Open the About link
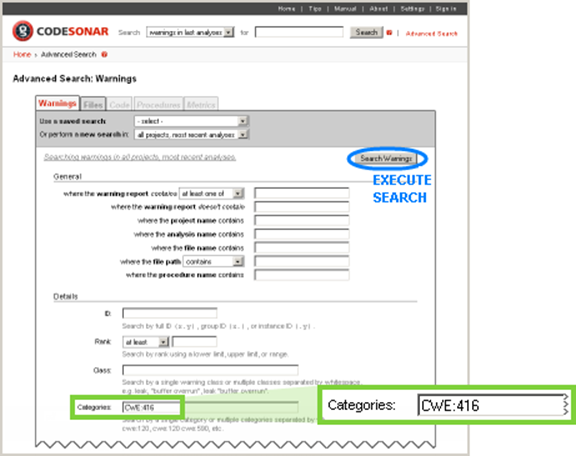 click(x=379, y=8)
